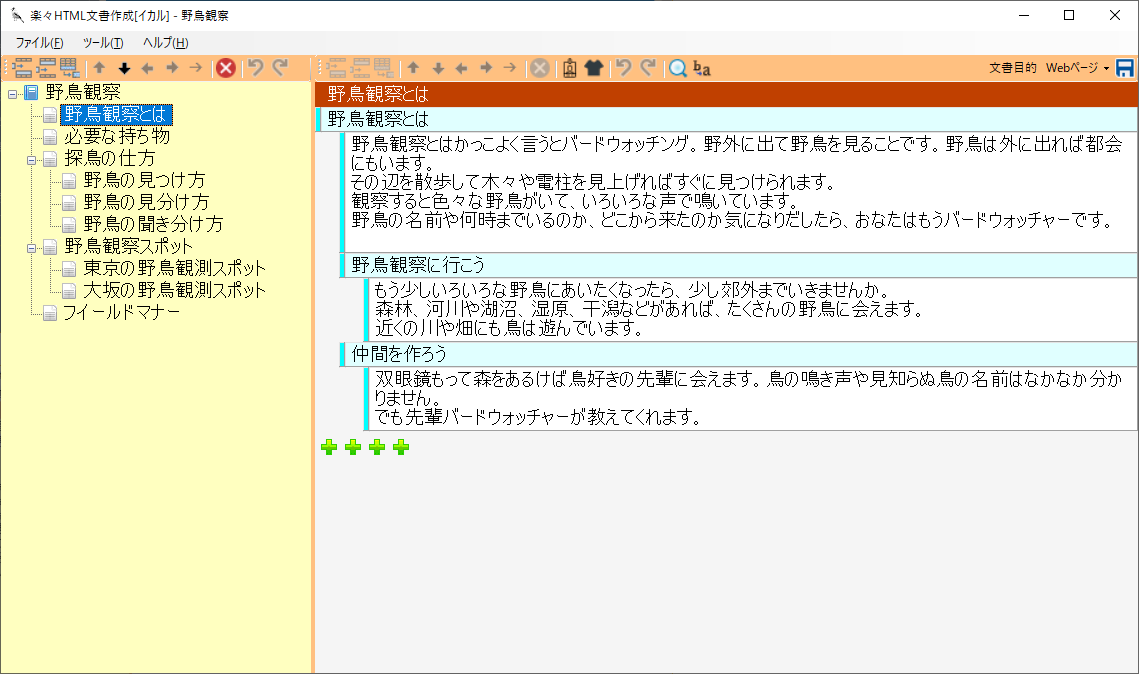Click the clipboard icon left of the T-shirt
The width and height of the screenshot is (1139, 674).
tap(569, 68)
